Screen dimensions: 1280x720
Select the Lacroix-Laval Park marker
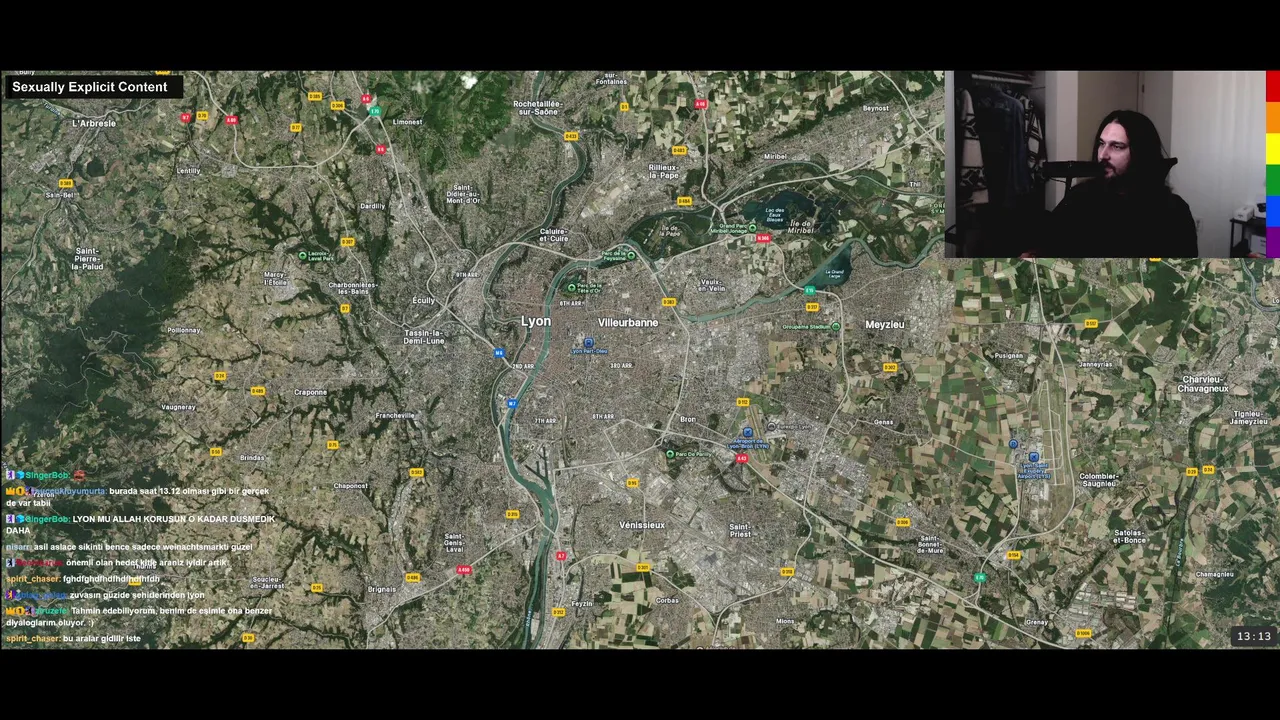[x=303, y=255]
